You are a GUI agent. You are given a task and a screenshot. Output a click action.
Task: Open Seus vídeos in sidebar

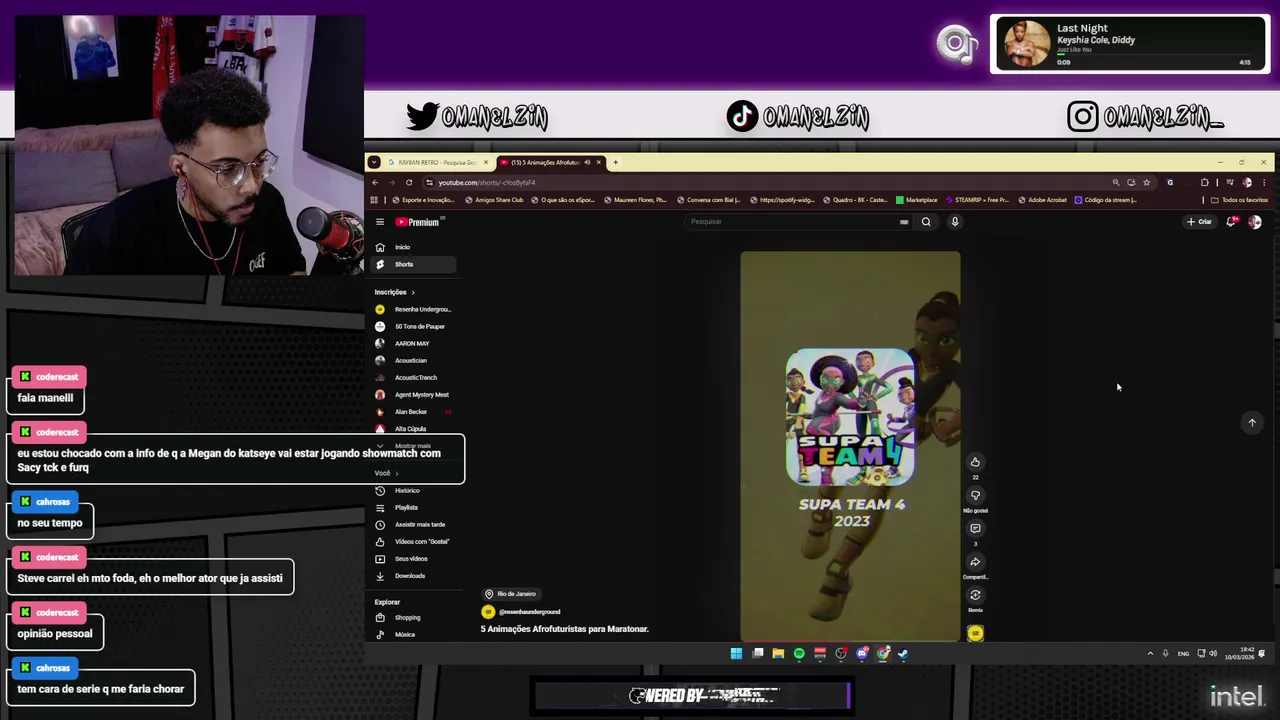pyautogui.click(x=415, y=558)
